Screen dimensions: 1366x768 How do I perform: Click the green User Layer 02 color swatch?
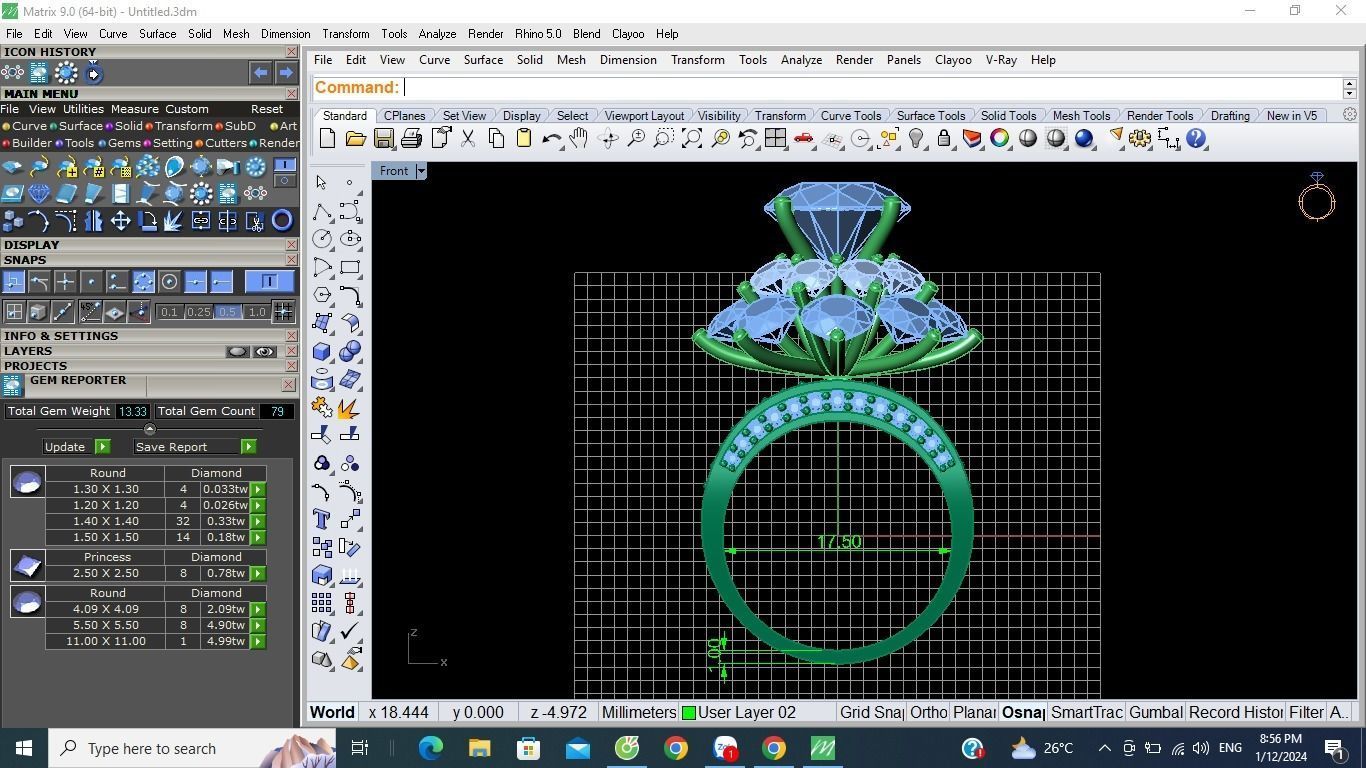(689, 713)
